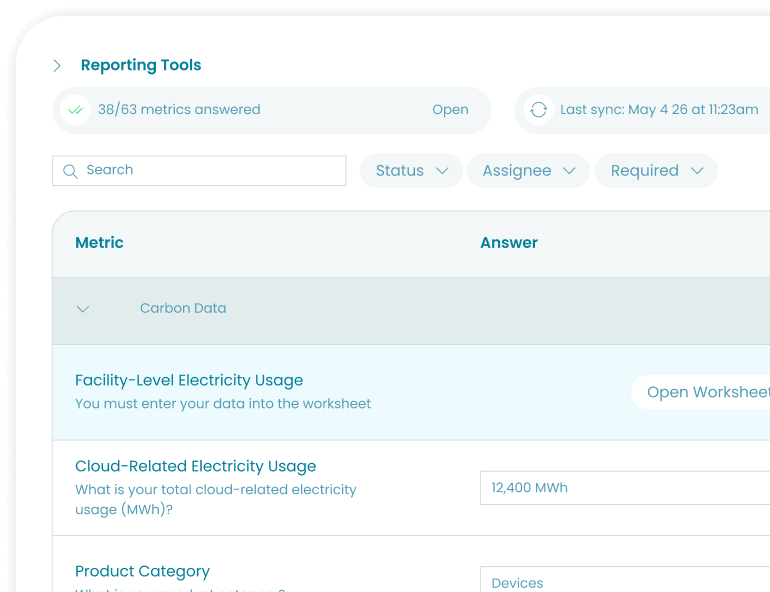770x592 pixels.
Task: Click the Metric column header
Action: (x=99, y=242)
